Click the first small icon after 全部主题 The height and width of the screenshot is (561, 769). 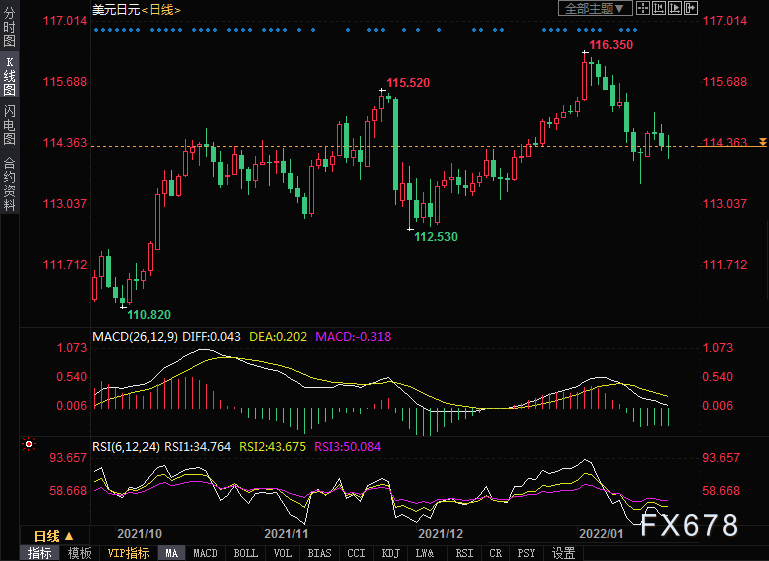tap(645, 8)
